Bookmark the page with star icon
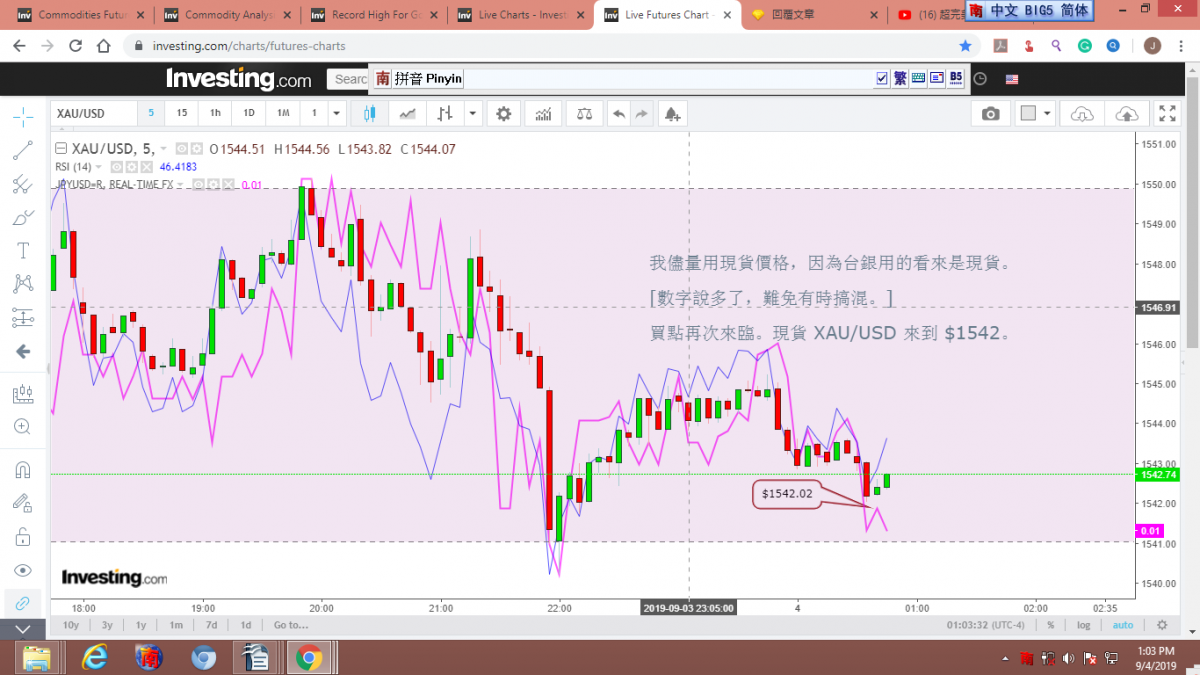This screenshot has width=1200, height=675. click(965, 46)
